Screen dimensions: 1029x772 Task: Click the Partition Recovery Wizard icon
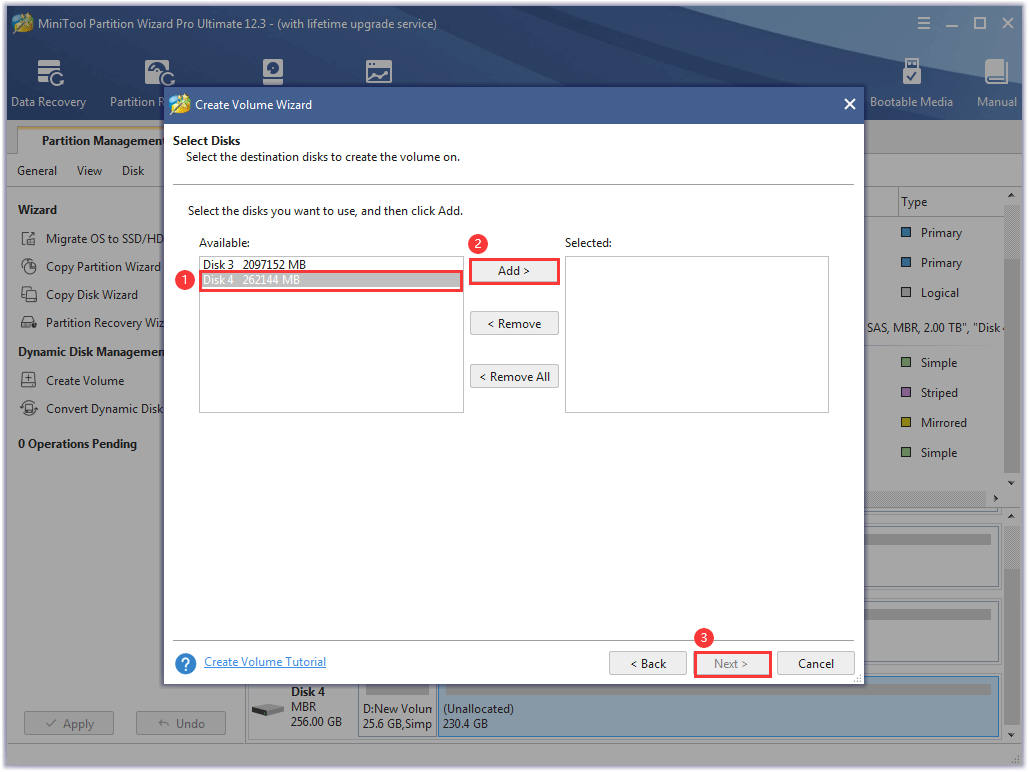pos(28,322)
